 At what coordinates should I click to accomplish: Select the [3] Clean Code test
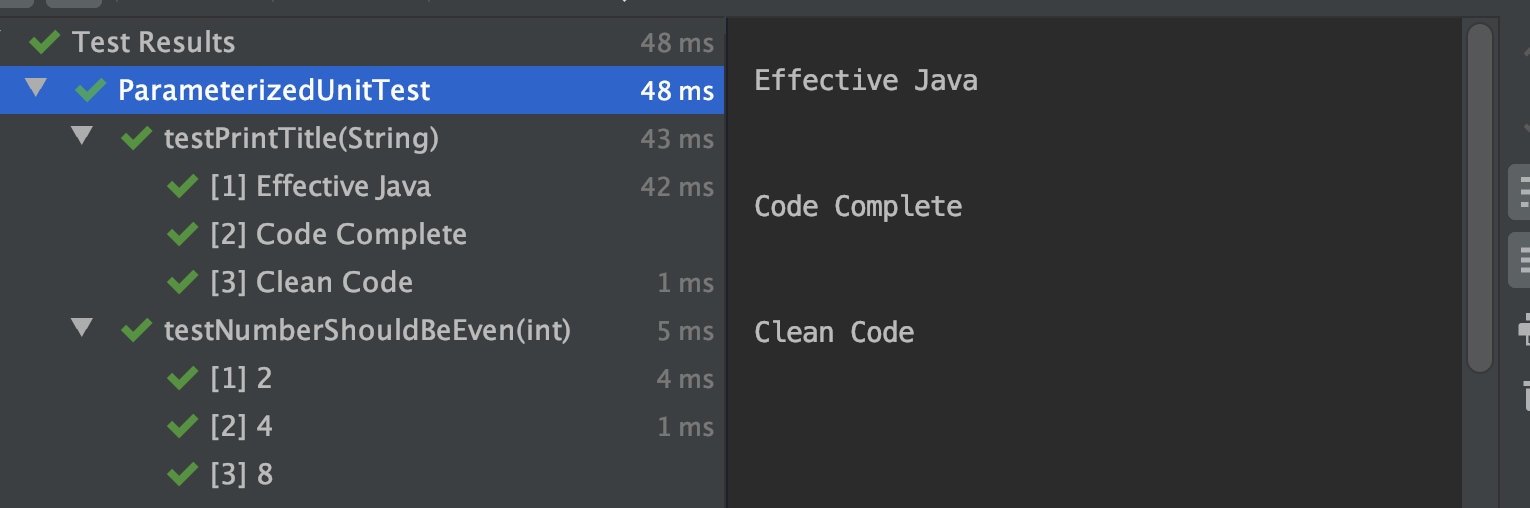(362, 282)
